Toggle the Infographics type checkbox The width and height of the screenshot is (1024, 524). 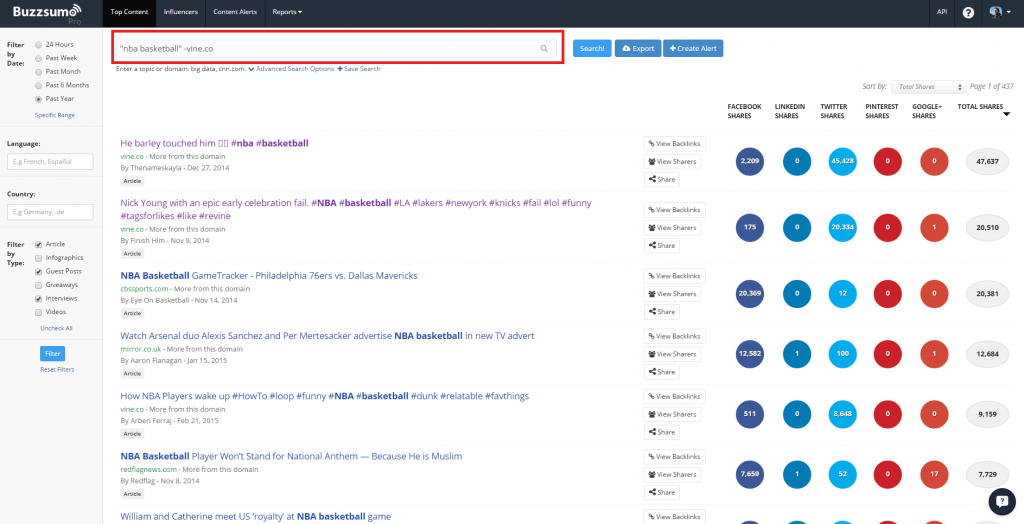[x=39, y=258]
